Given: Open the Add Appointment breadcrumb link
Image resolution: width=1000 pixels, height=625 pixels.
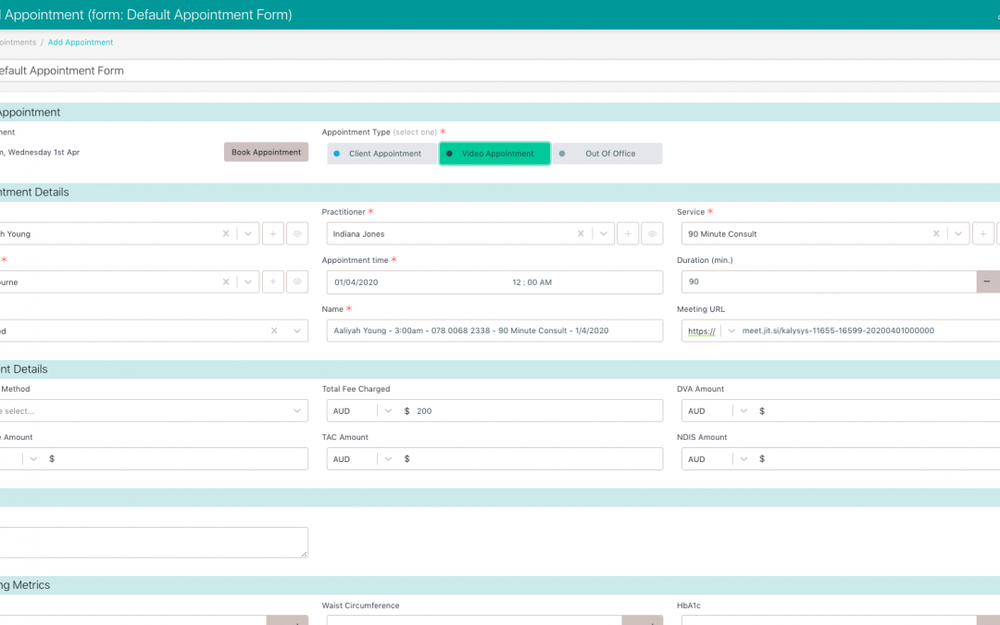Looking at the screenshot, I should coord(80,42).
